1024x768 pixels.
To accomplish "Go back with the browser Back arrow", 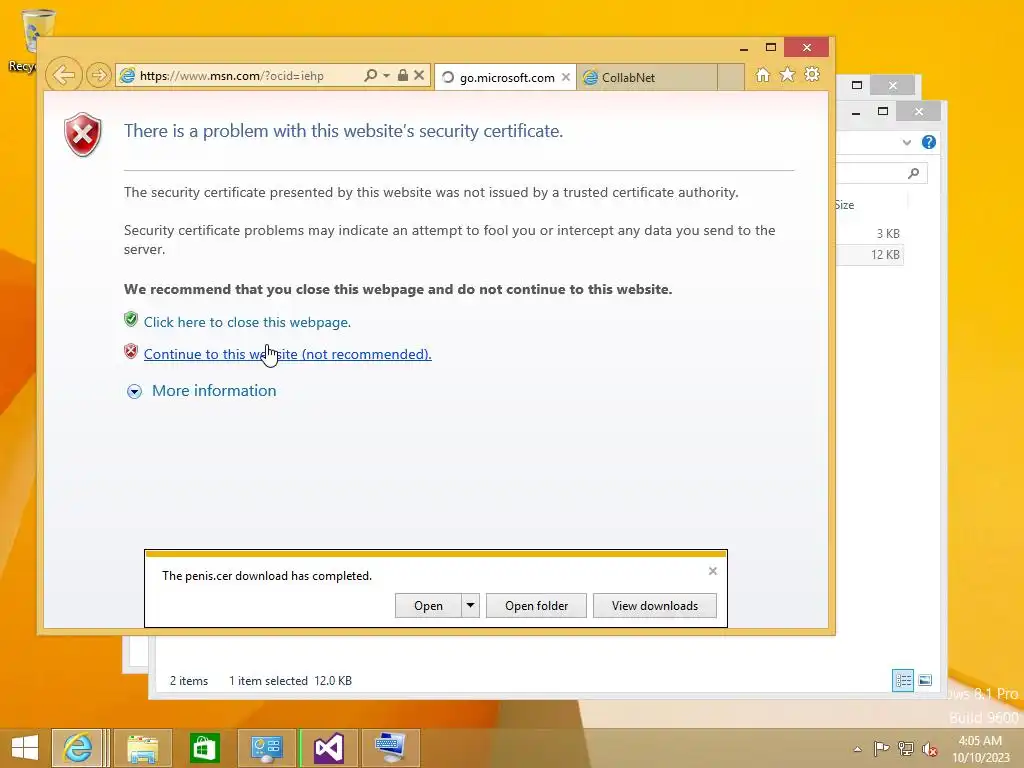I will pyautogui.click(x=64, y=75).
